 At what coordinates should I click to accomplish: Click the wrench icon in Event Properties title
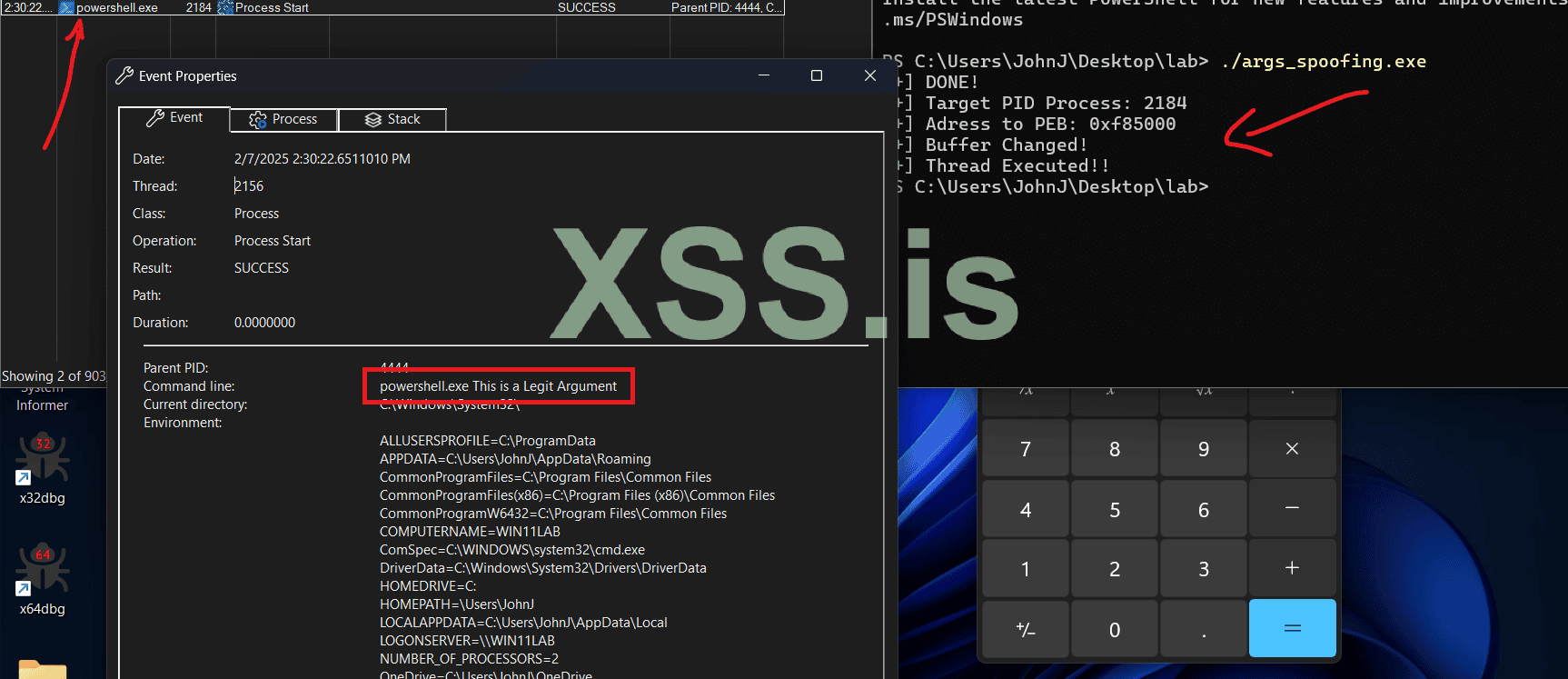tap(124, 75)
